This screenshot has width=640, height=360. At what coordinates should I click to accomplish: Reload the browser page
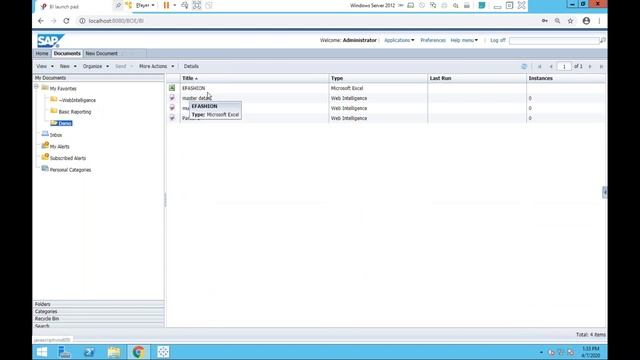tap(66, 21)
